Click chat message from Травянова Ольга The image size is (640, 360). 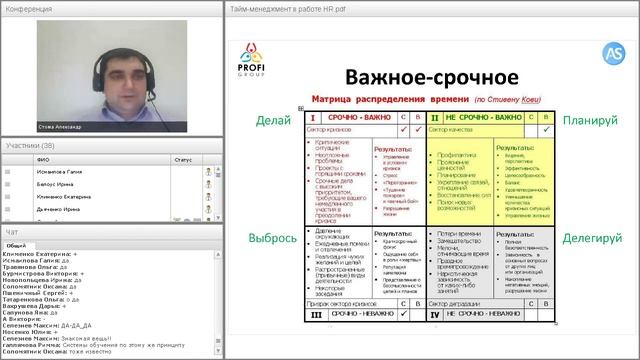(35, 267)
